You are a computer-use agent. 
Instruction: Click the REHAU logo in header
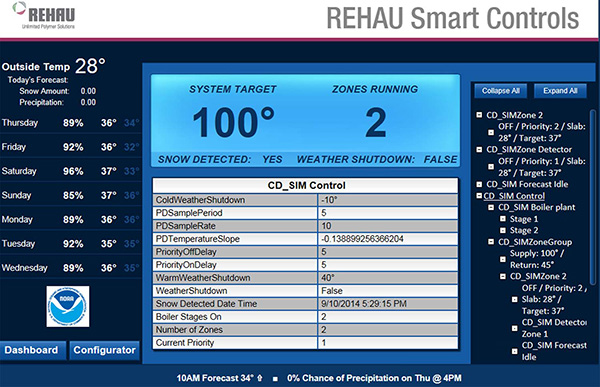coord(44,16)
